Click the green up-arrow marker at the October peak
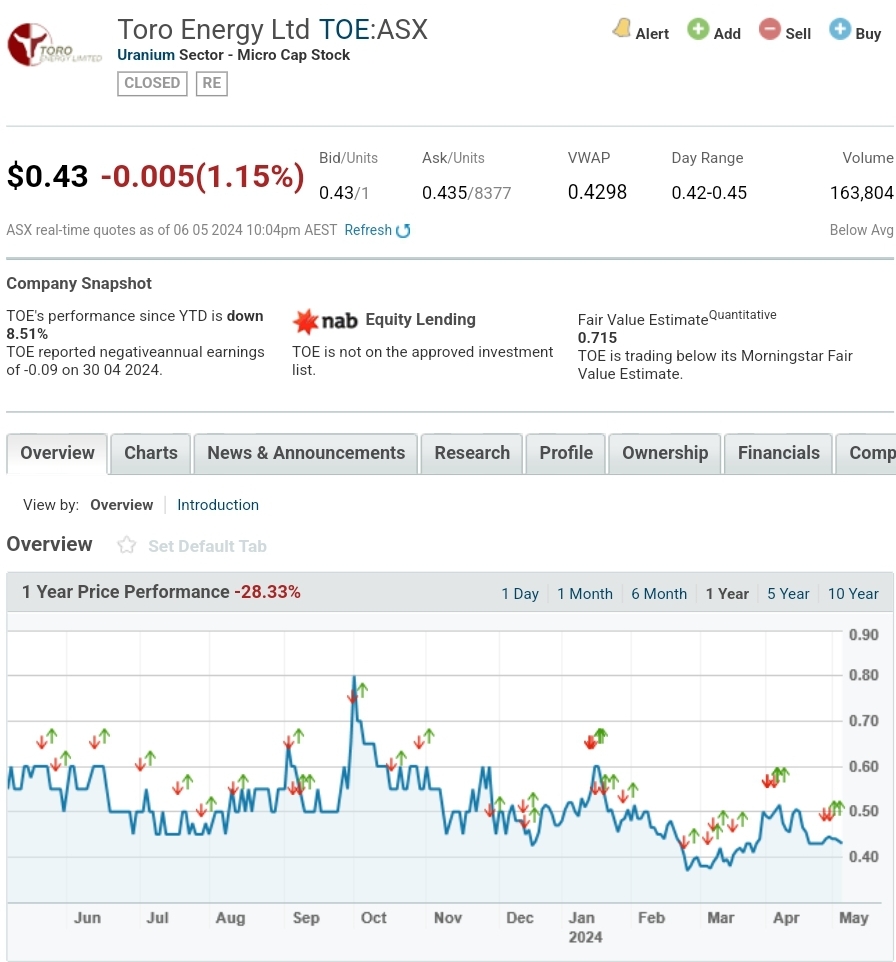The width and height of the screenshot is (896, 962). [x=362, y=690]
